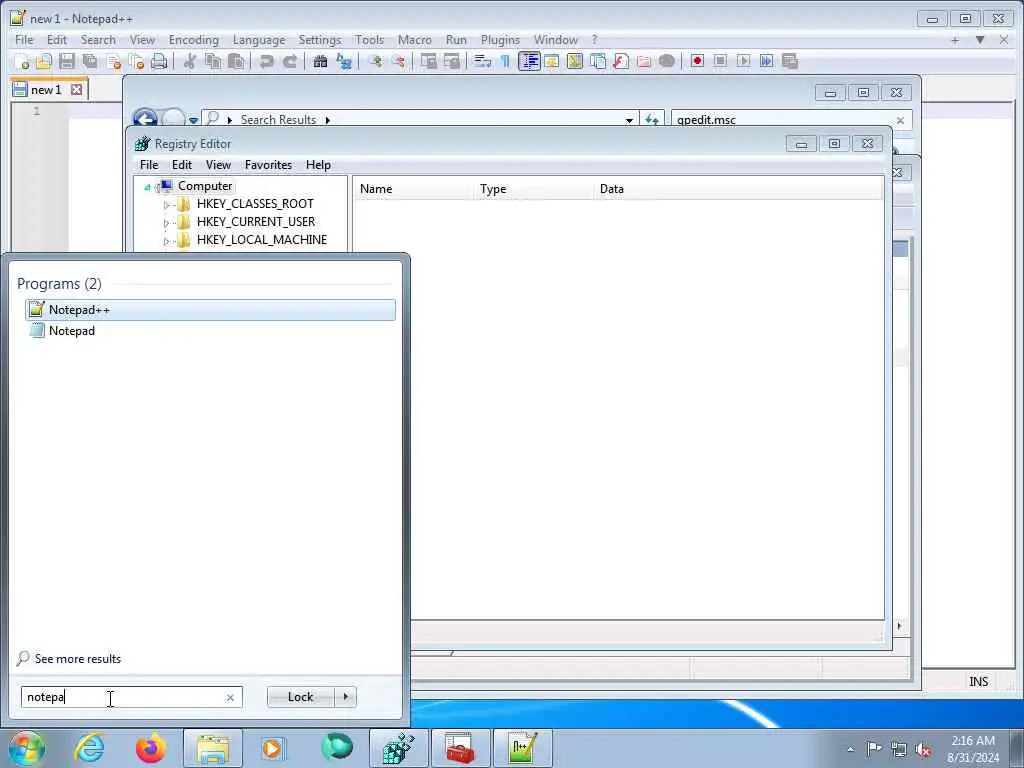Open Firefox from taskbar
The height and width of the screenshot is (768, 1024).
point(151,748)
